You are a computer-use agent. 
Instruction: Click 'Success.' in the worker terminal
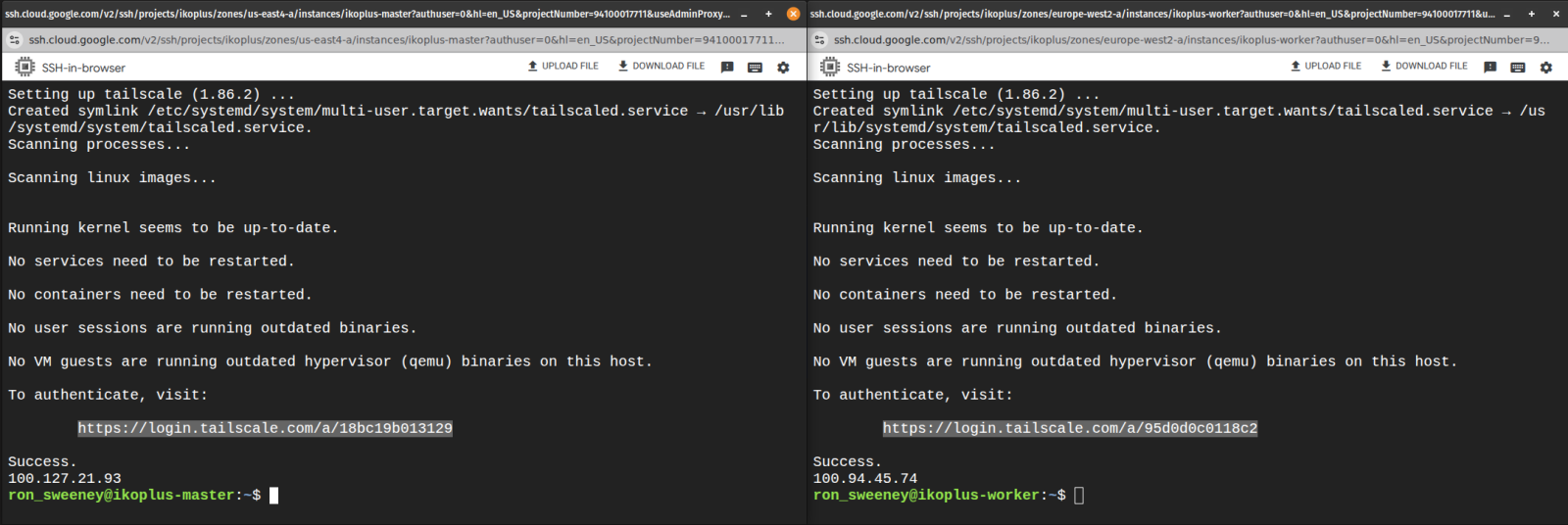point(848,461)
